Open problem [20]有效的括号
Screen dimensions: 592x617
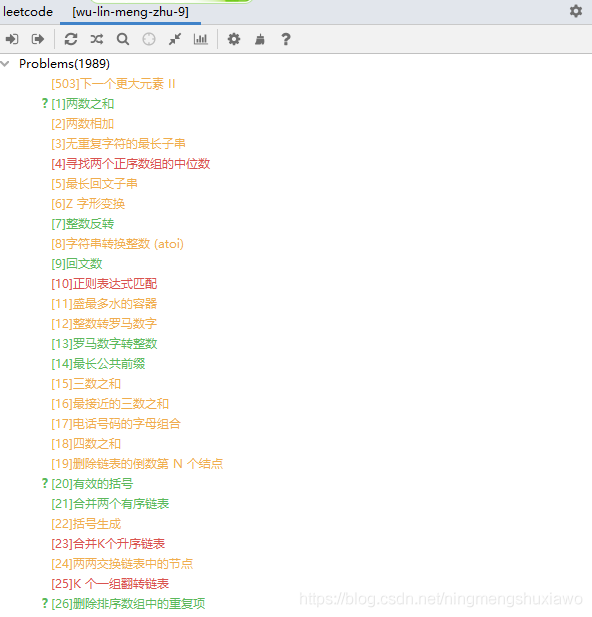pos(92,484)
